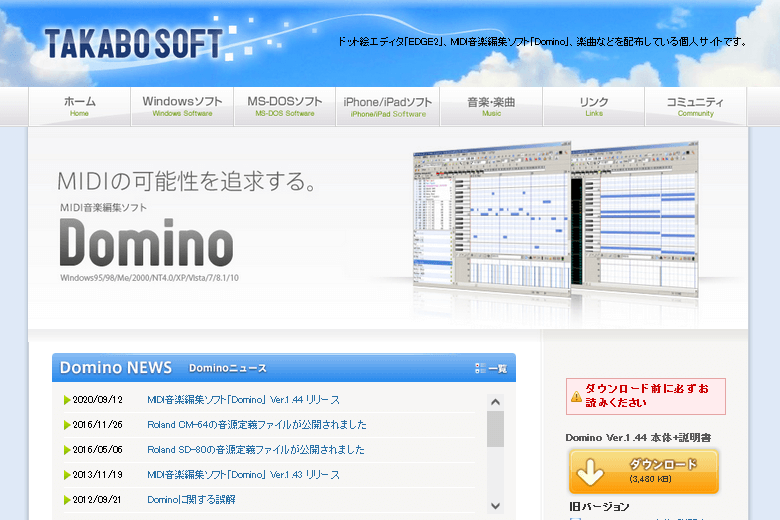This screenshot has height=520, width=780.
Task: Click the news list scrollbar thumb
Action: pos(495,428)
